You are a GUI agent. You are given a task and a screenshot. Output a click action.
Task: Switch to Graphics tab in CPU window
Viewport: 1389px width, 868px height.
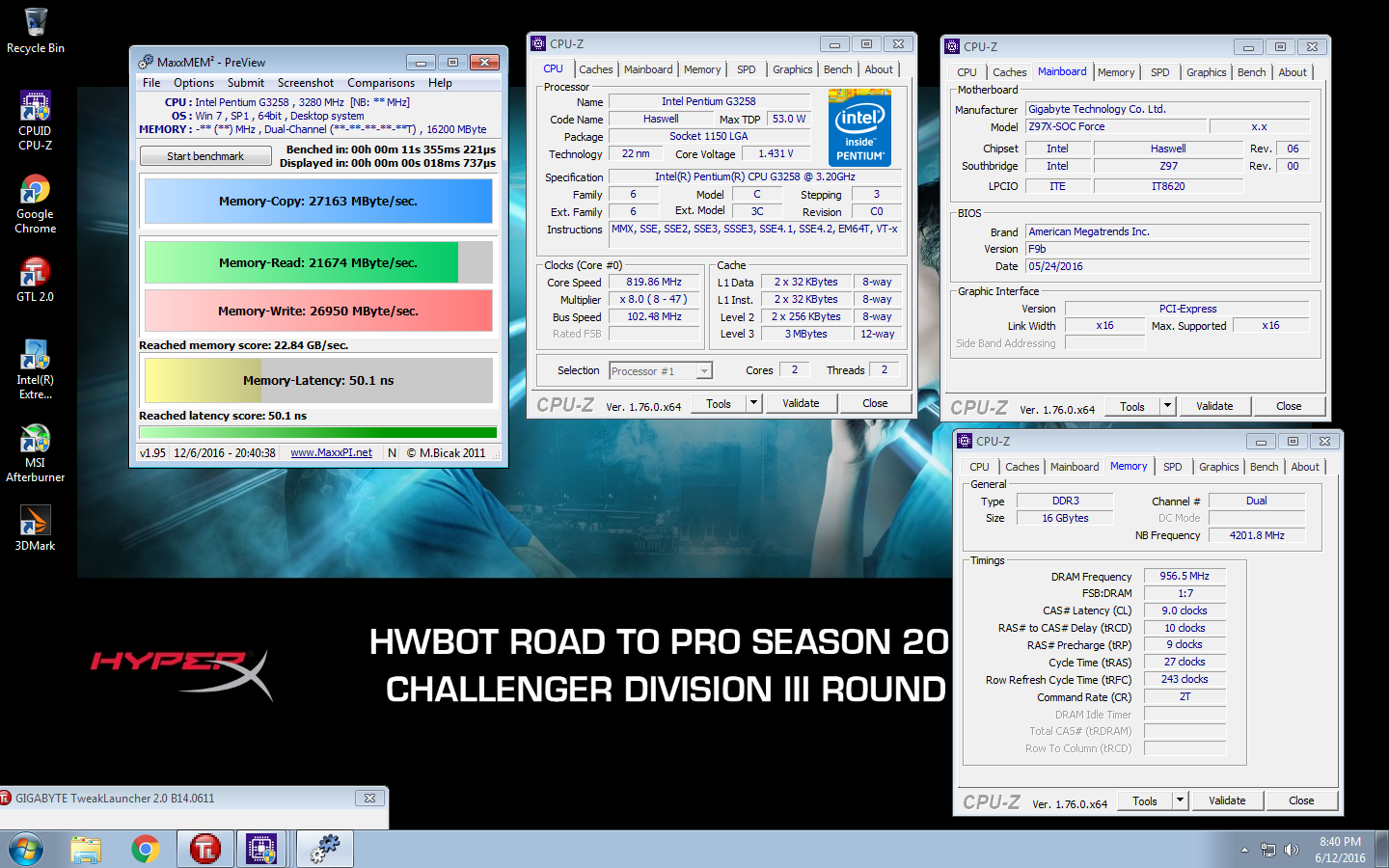(793, 69)
